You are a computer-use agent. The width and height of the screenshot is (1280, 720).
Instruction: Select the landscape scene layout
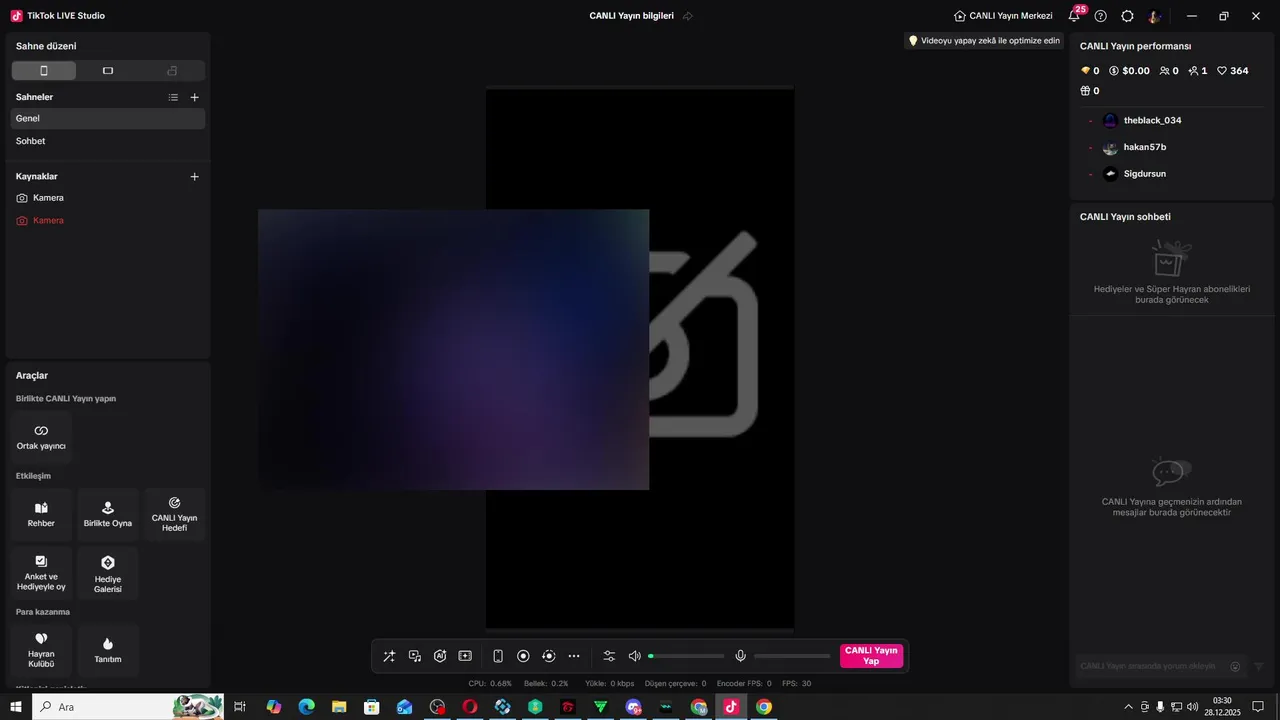pyautogui.click(x=108, y=71)
